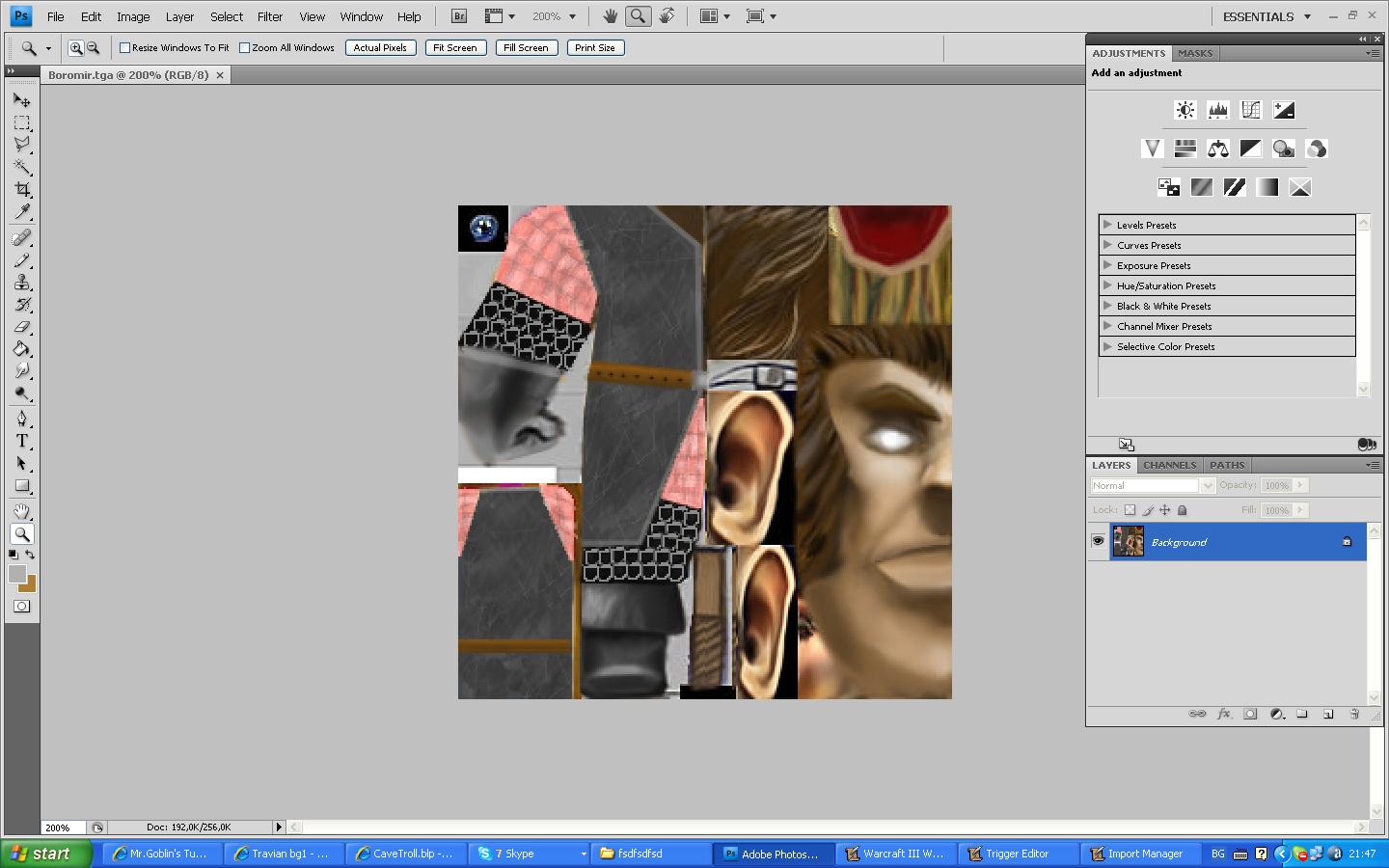This screenshot has width=1389, height=868.
Task: Create a new layer icon
Action: [x=1328, y=714]
